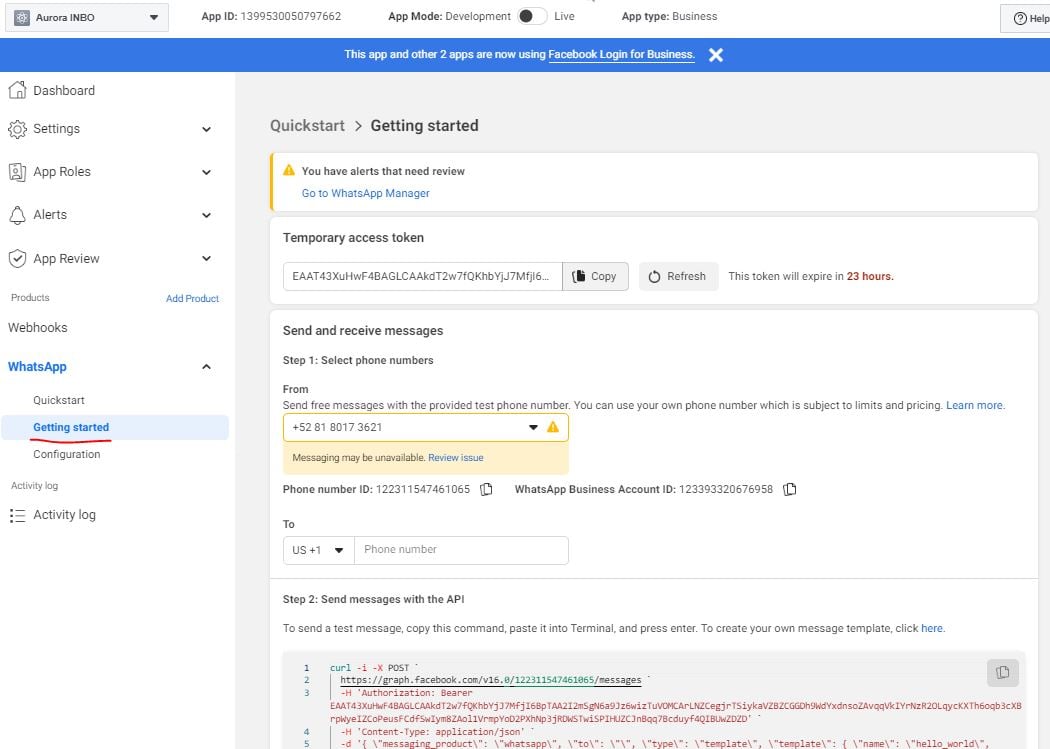Open the Aurora INBO app selector dropdown
The height and width of the screenshot is (749, 1050).
click(87, 17)
